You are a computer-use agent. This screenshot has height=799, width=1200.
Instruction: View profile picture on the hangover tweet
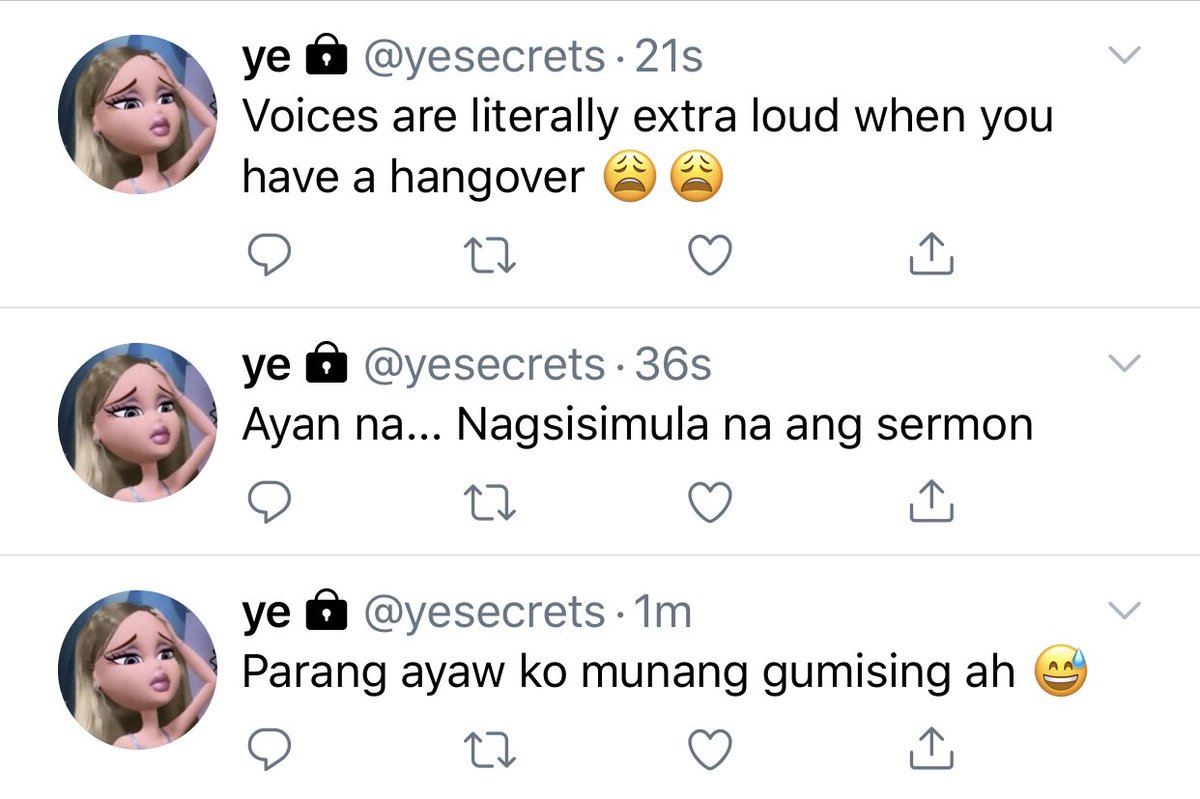tap(138, 114)
